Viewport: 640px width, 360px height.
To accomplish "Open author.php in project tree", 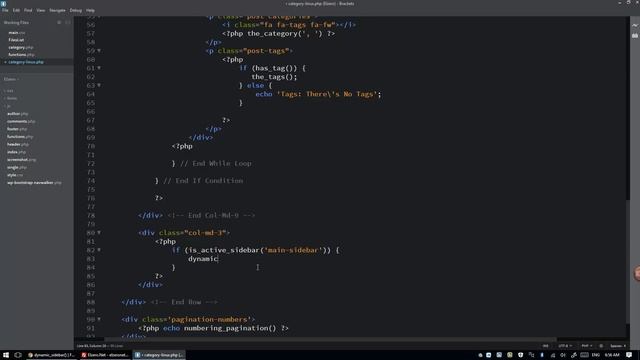I will click(x=18, y=114).
